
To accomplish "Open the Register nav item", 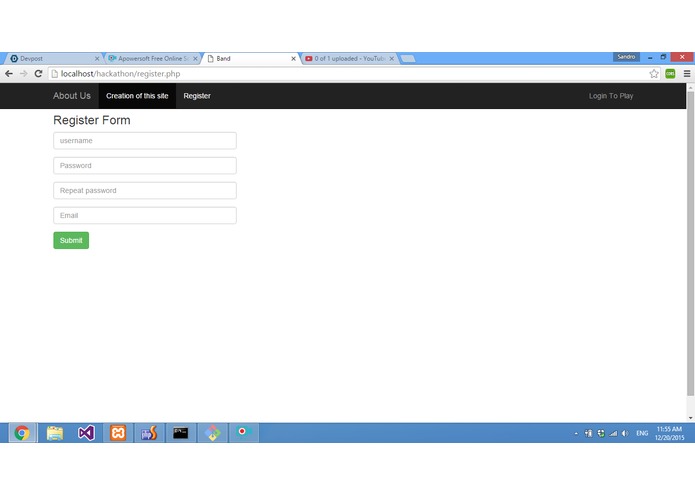I will (197, 96).
